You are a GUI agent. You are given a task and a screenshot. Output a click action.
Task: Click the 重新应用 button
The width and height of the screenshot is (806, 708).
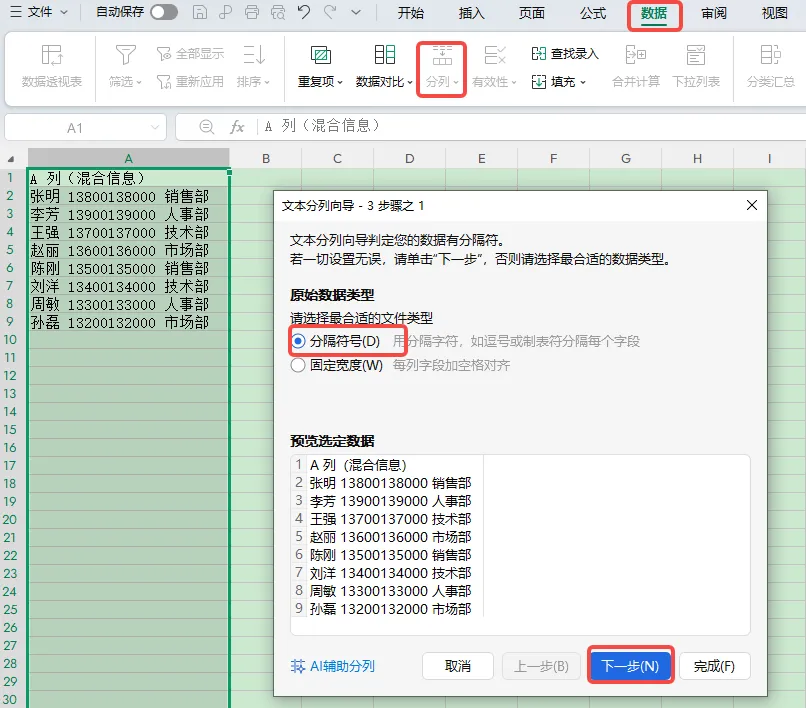190,81
